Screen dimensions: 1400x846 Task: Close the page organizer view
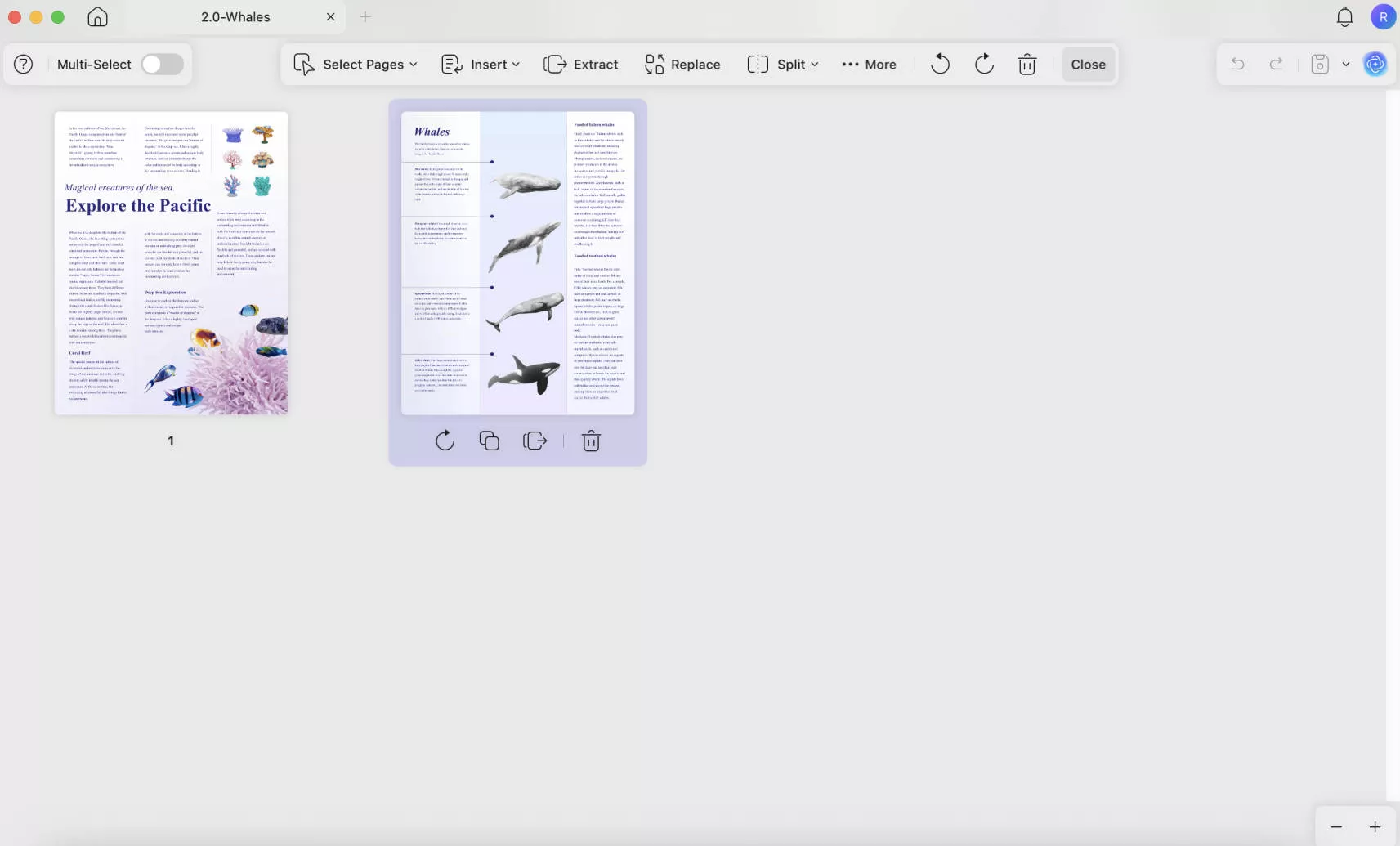pos(1088,64)
